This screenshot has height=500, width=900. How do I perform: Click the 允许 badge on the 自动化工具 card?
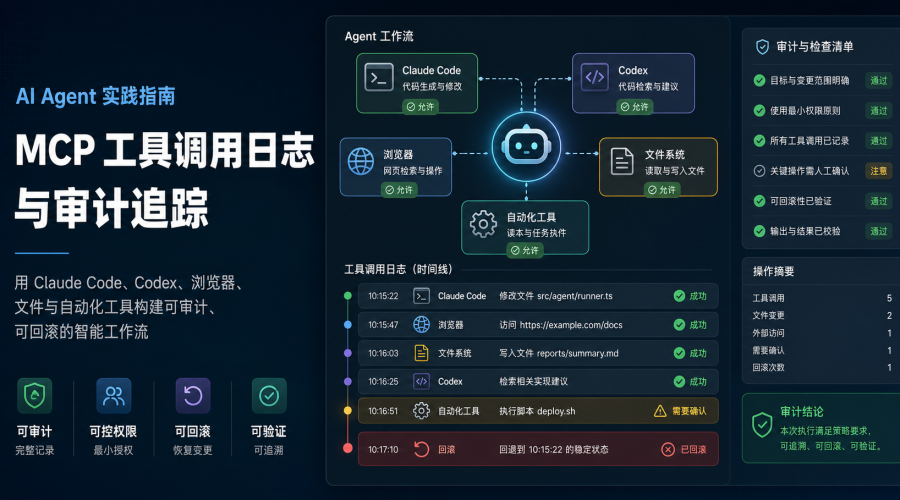[x=525, y=250]
